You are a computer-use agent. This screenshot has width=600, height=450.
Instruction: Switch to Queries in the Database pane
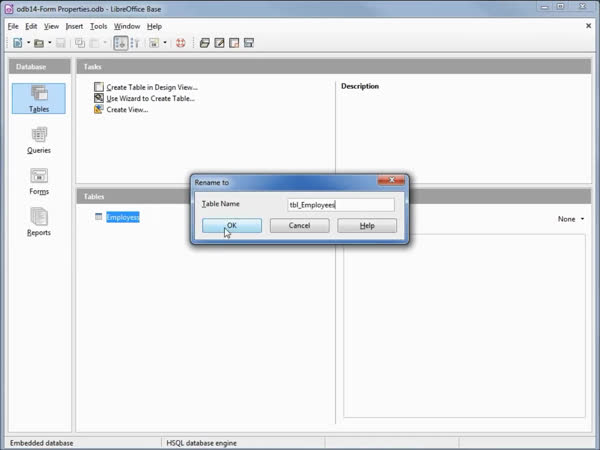[39, 140]
